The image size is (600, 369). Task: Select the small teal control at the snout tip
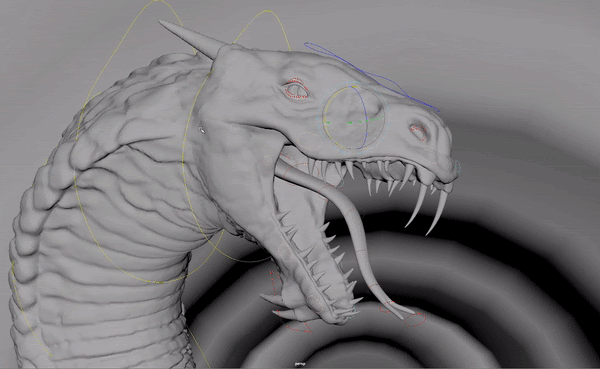pos(458,167)
